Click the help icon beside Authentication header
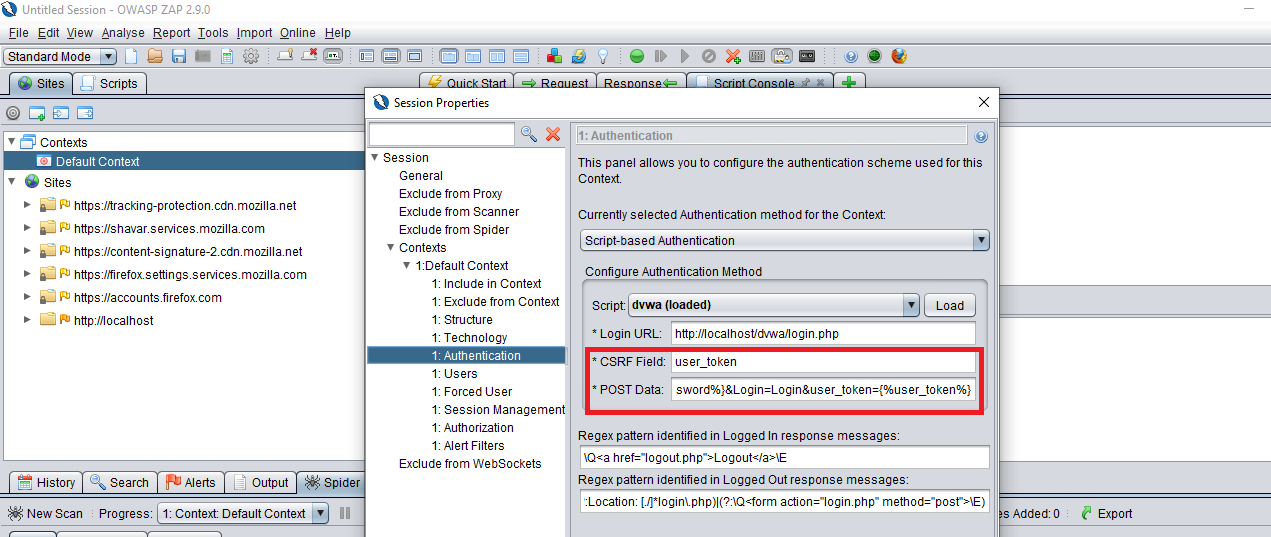1271x537 pixels. click(980, 136)
